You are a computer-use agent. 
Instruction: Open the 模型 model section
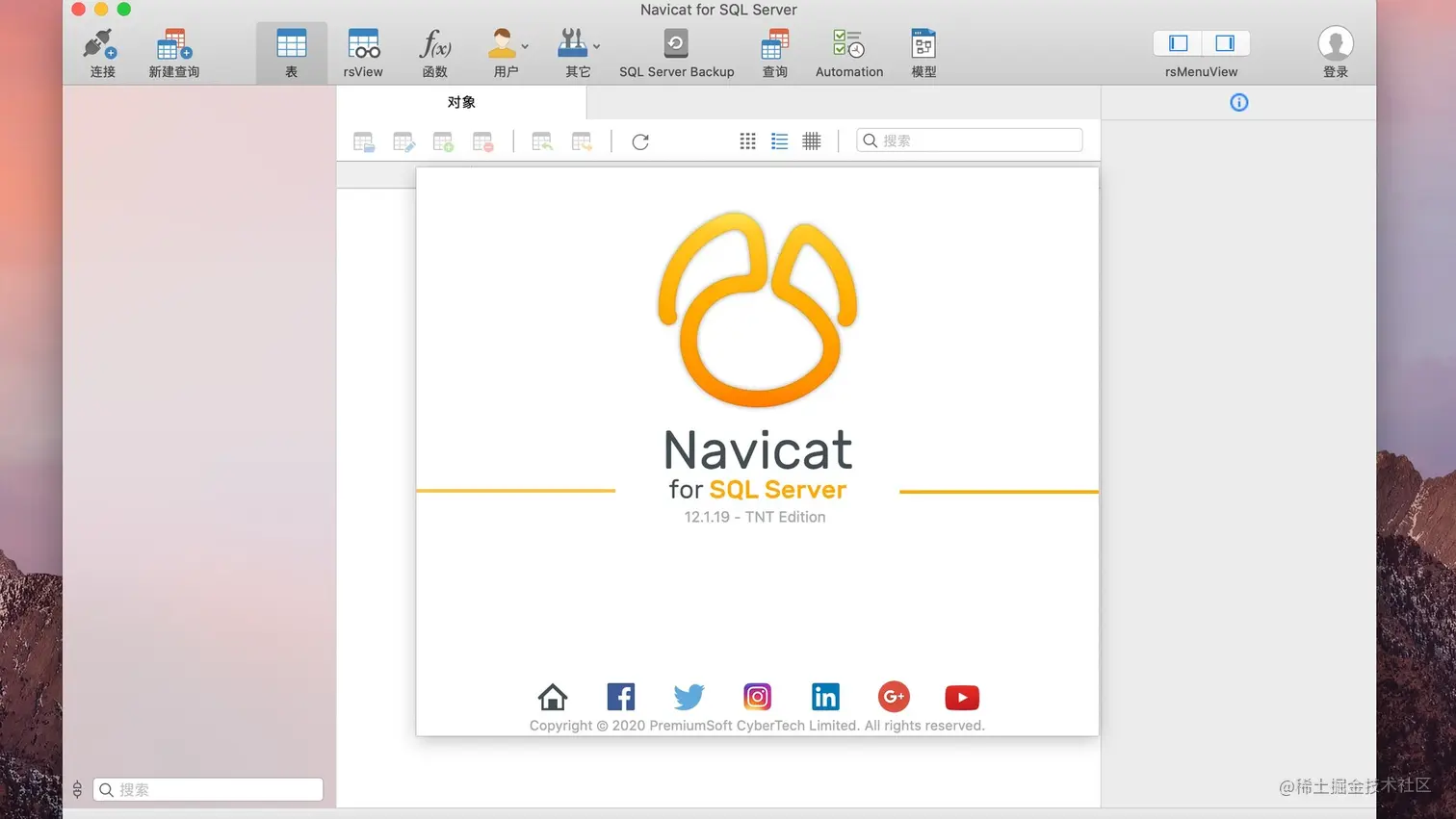pyautogui.click(x=923, y=52)
